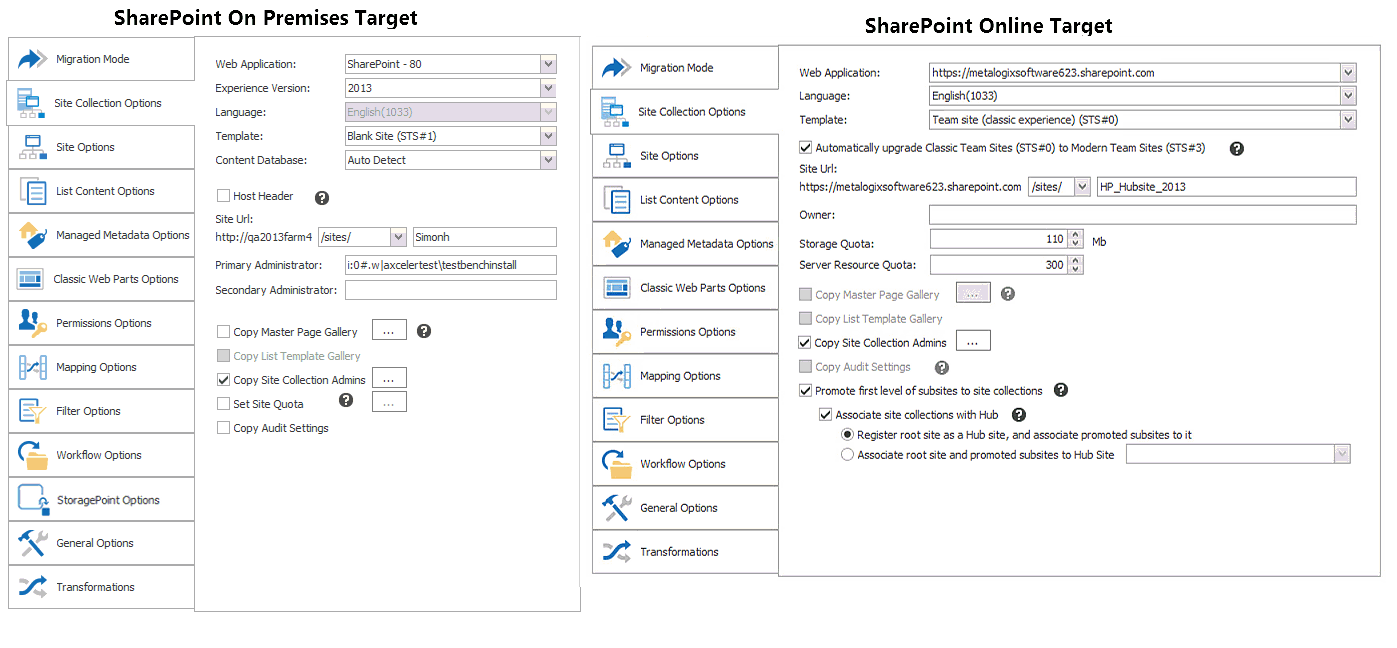Open /sites/ path dropdown in On Premises panel
This screenshot has width=1397, height=648.
pyautogui.click(x=398, y=237)
